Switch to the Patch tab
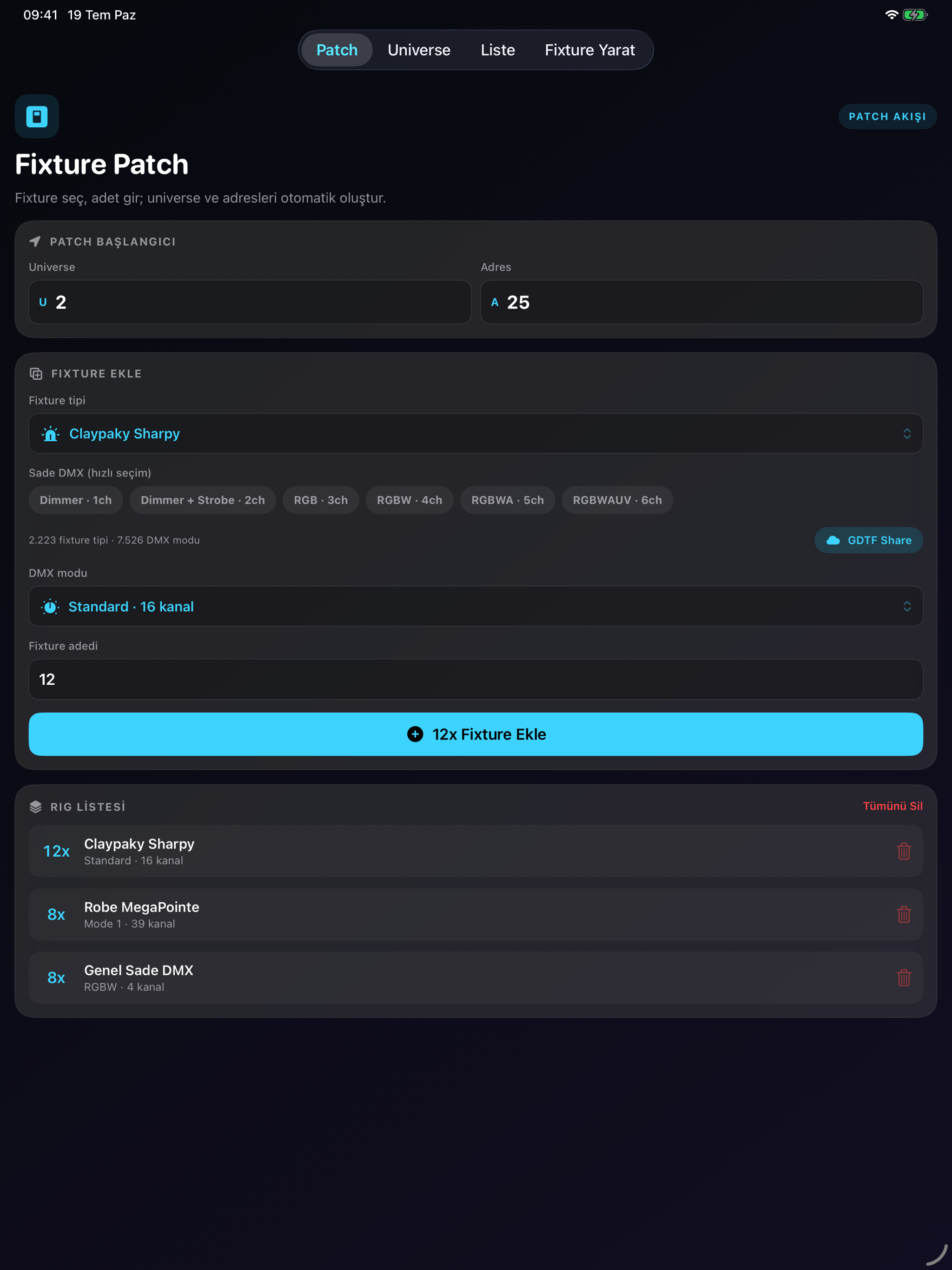952x1270 pixels. click(337, 50)
